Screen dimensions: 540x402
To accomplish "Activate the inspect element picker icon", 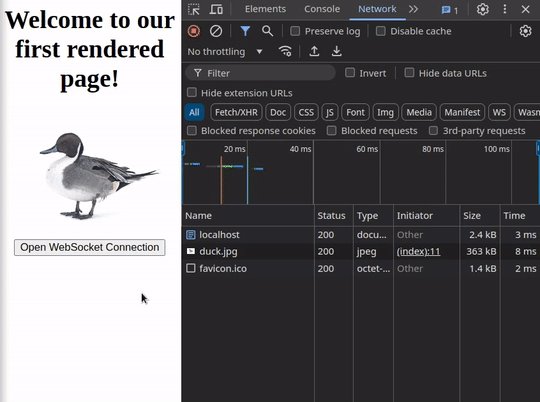I will pyautogui.click(x=194, y=9).
